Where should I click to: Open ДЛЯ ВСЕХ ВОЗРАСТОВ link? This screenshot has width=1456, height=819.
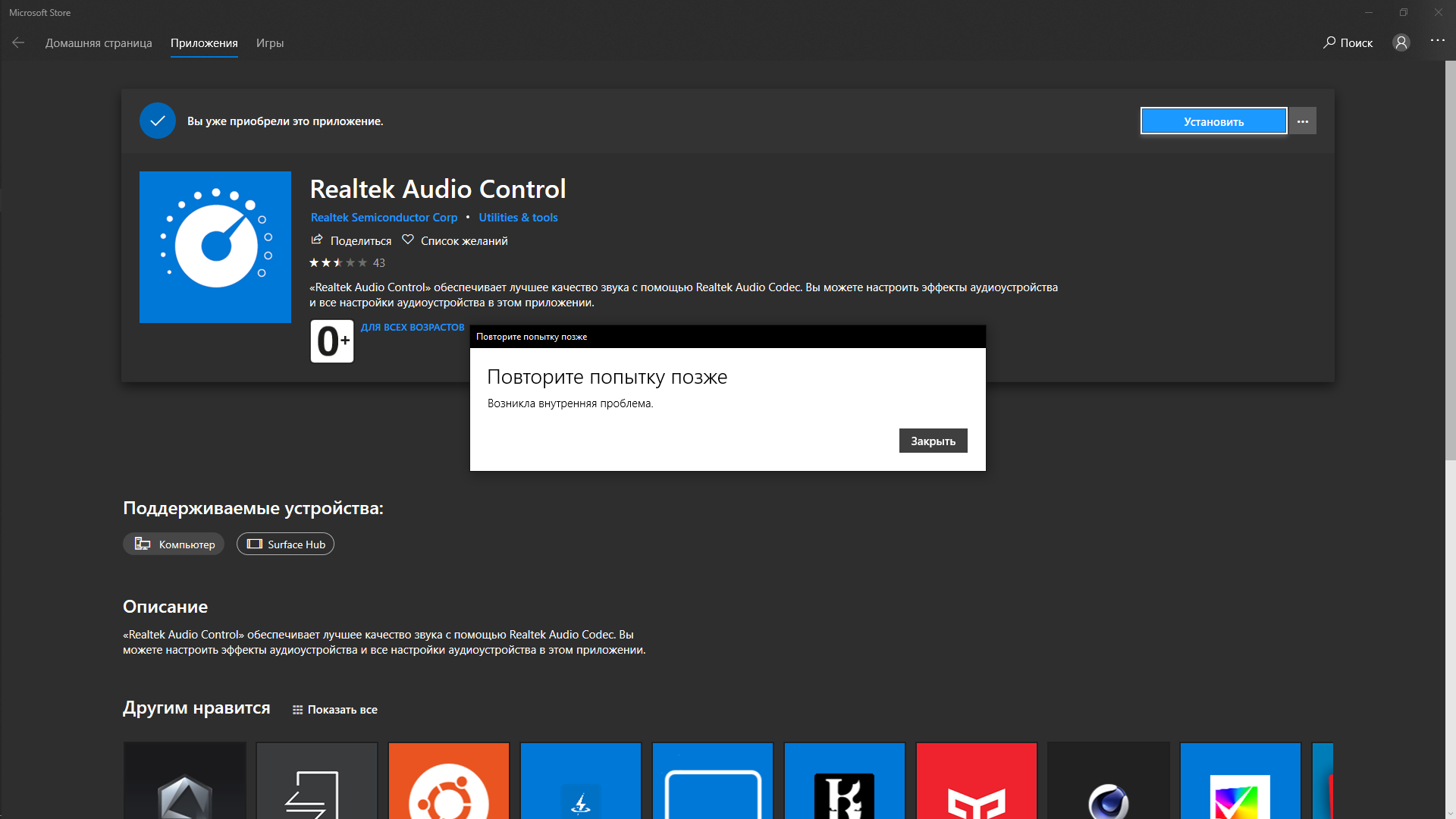point(413,328)
